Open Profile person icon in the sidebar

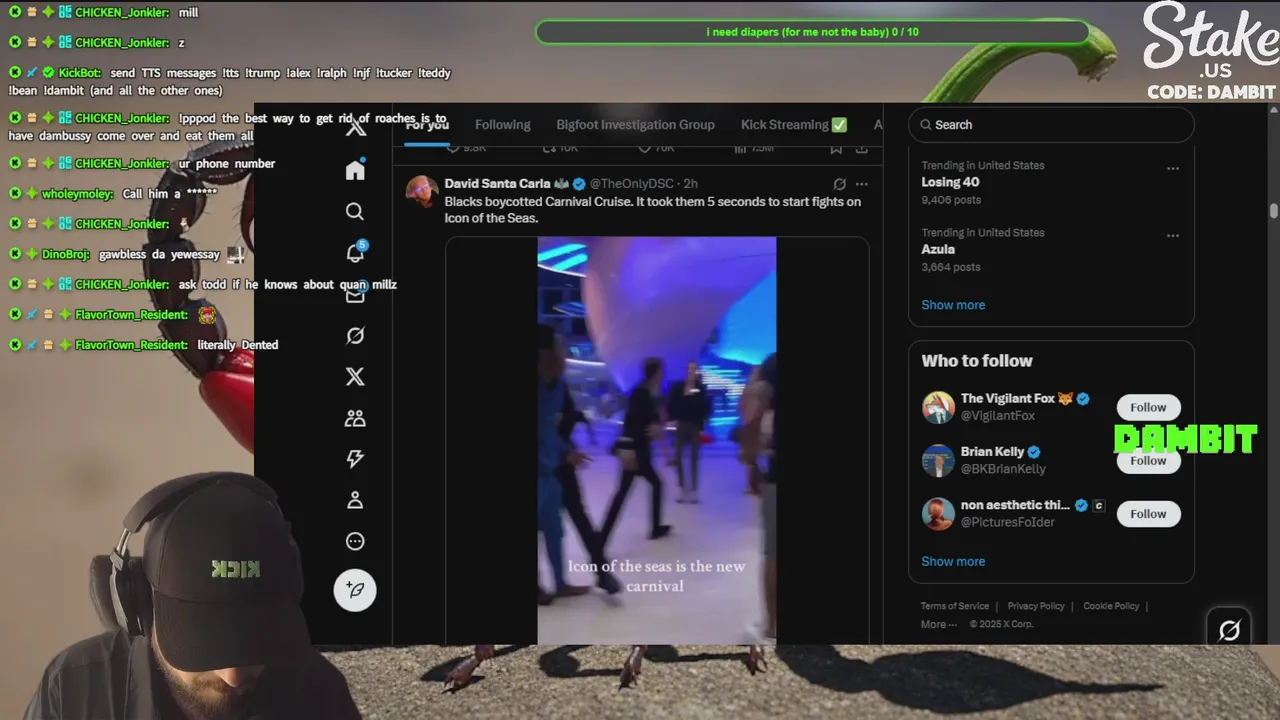pyautogui.click(x=355, y=500)
